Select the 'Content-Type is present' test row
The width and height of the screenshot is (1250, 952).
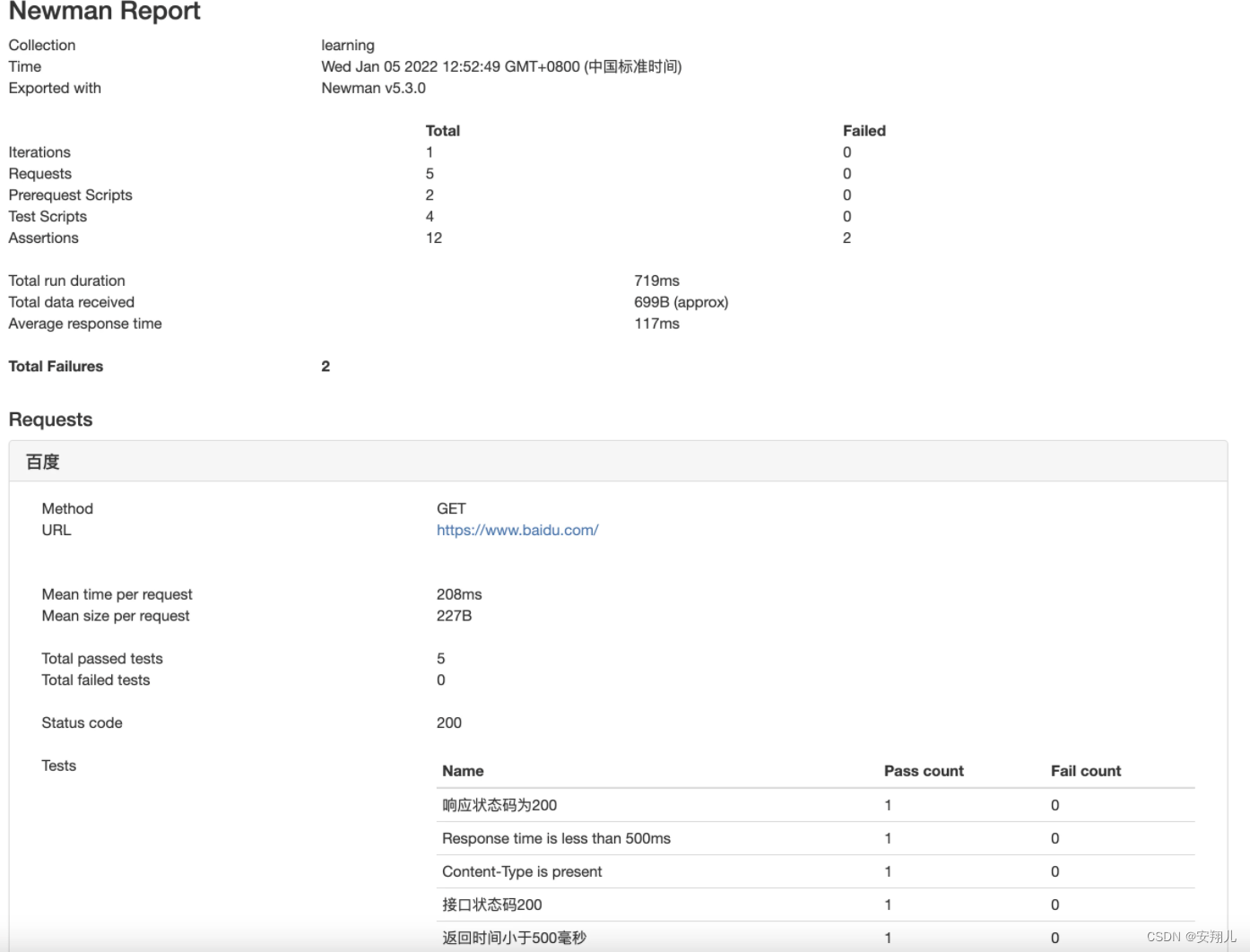pos(816,871)
